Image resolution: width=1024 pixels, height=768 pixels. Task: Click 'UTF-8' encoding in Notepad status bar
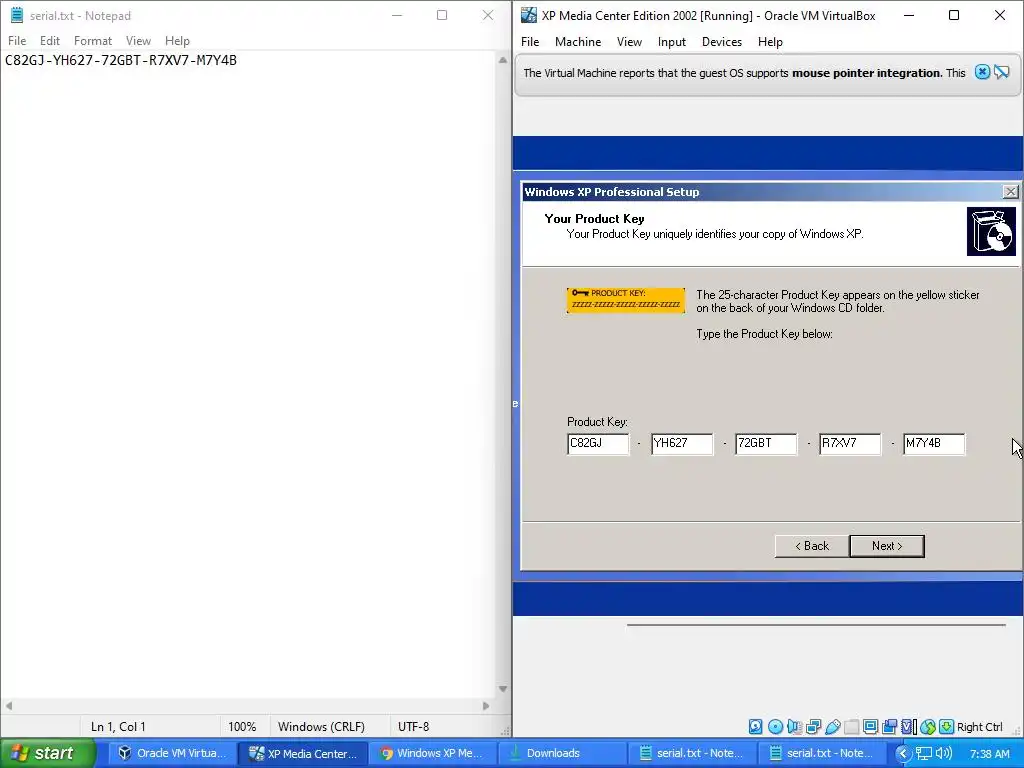tap(413, 726)
